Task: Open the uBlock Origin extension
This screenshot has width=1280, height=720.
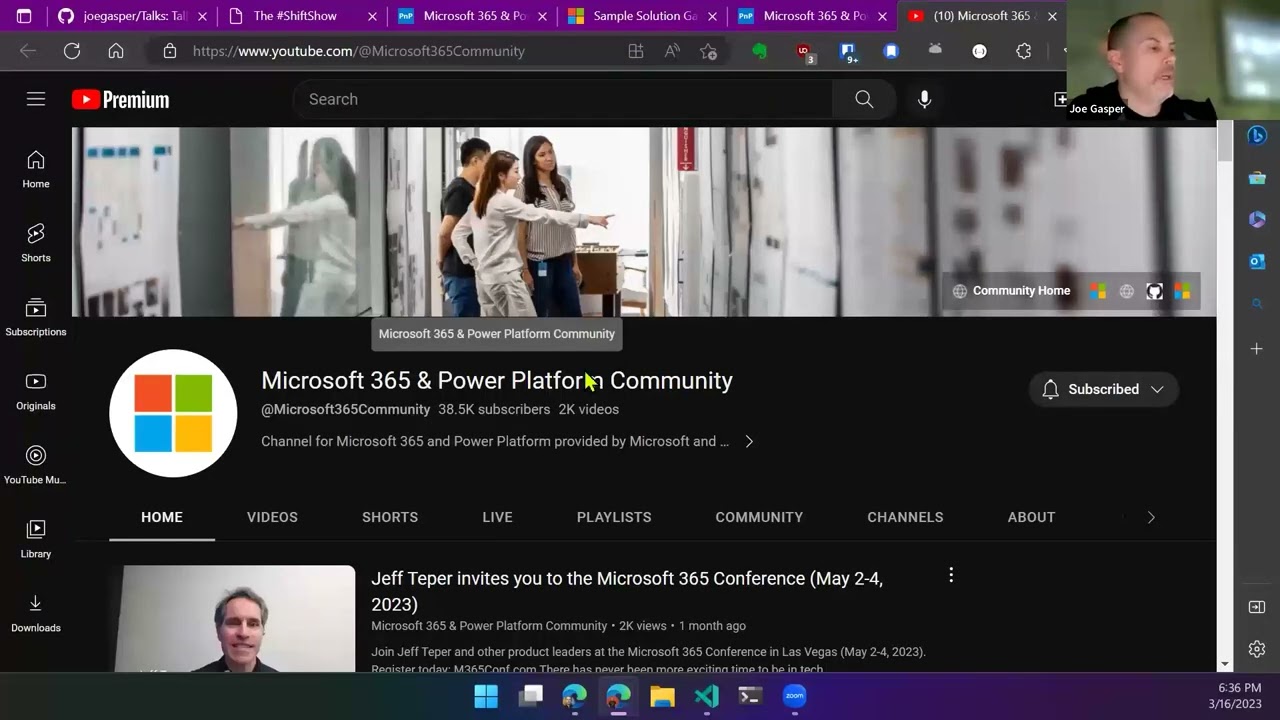Action: coord(804,51)
